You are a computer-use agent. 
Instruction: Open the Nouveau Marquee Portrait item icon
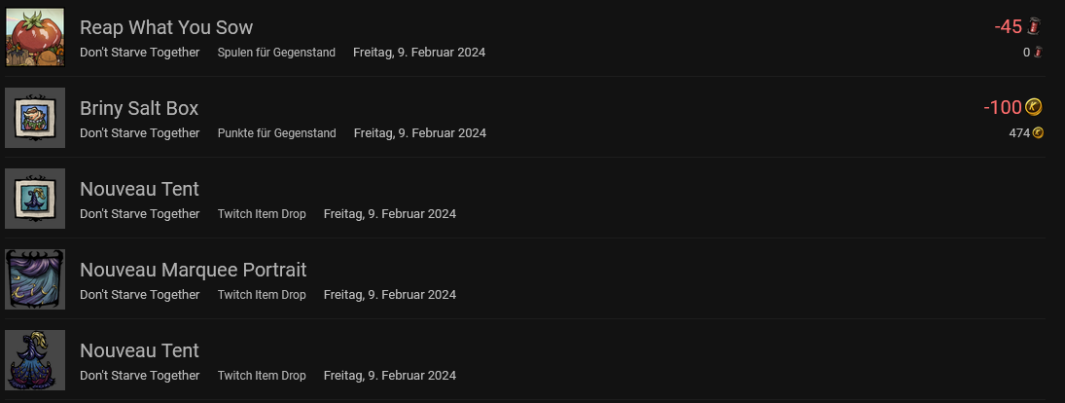35,279
